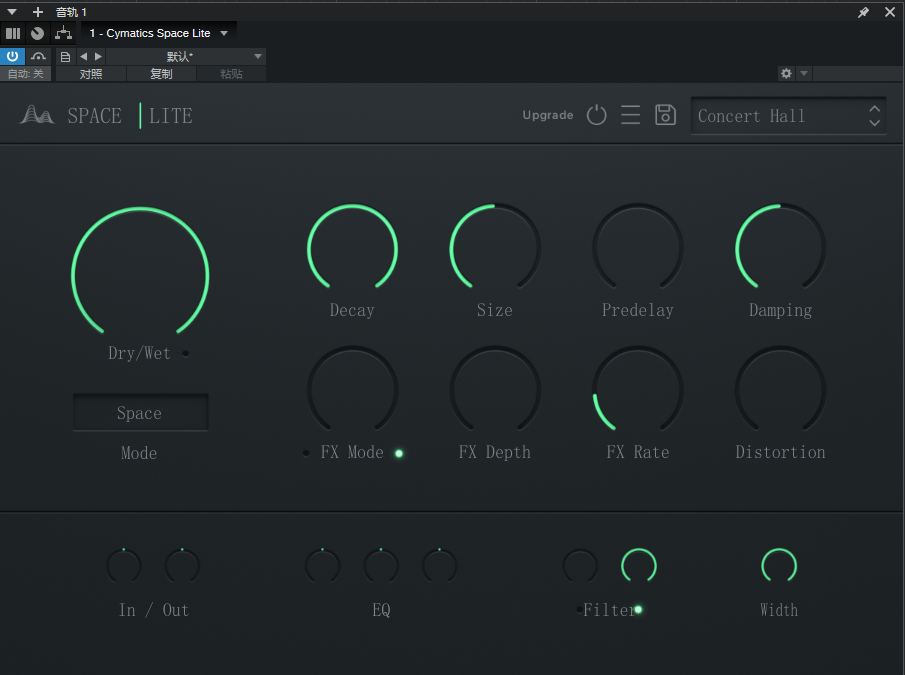
Task: Toggle the dot next to Dry/Wet
Action: coord(185,353)
